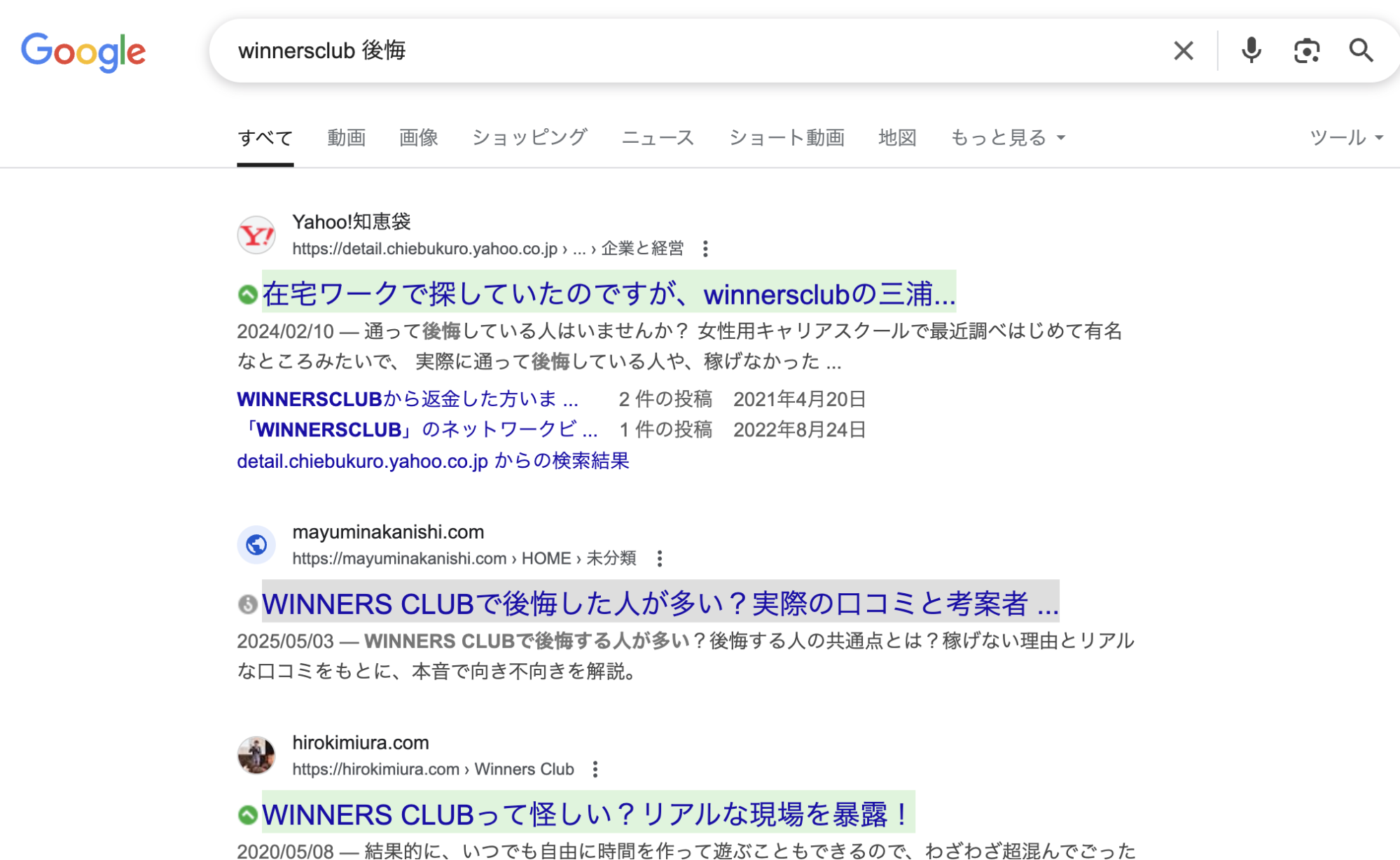
Task: Click the 2022年8月24日 date text
Action: pos(800,429)
